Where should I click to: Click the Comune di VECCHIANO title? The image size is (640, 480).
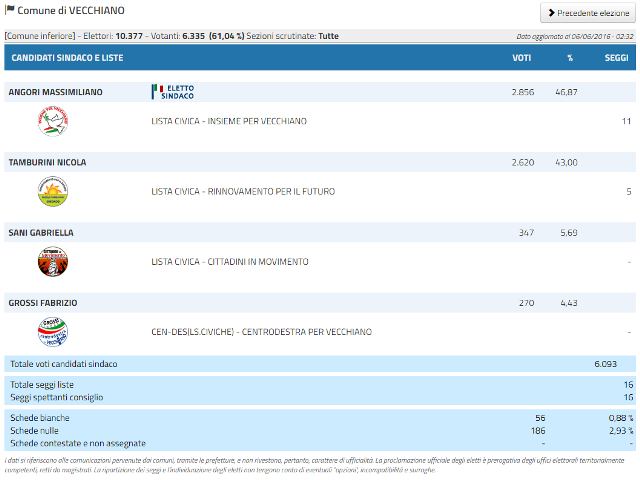coord(71,10)
